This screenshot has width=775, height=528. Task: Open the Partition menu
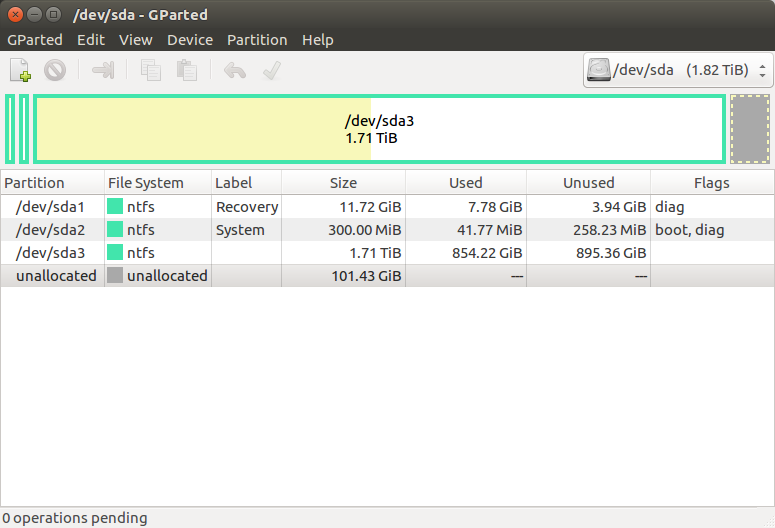tap(257, 40)
